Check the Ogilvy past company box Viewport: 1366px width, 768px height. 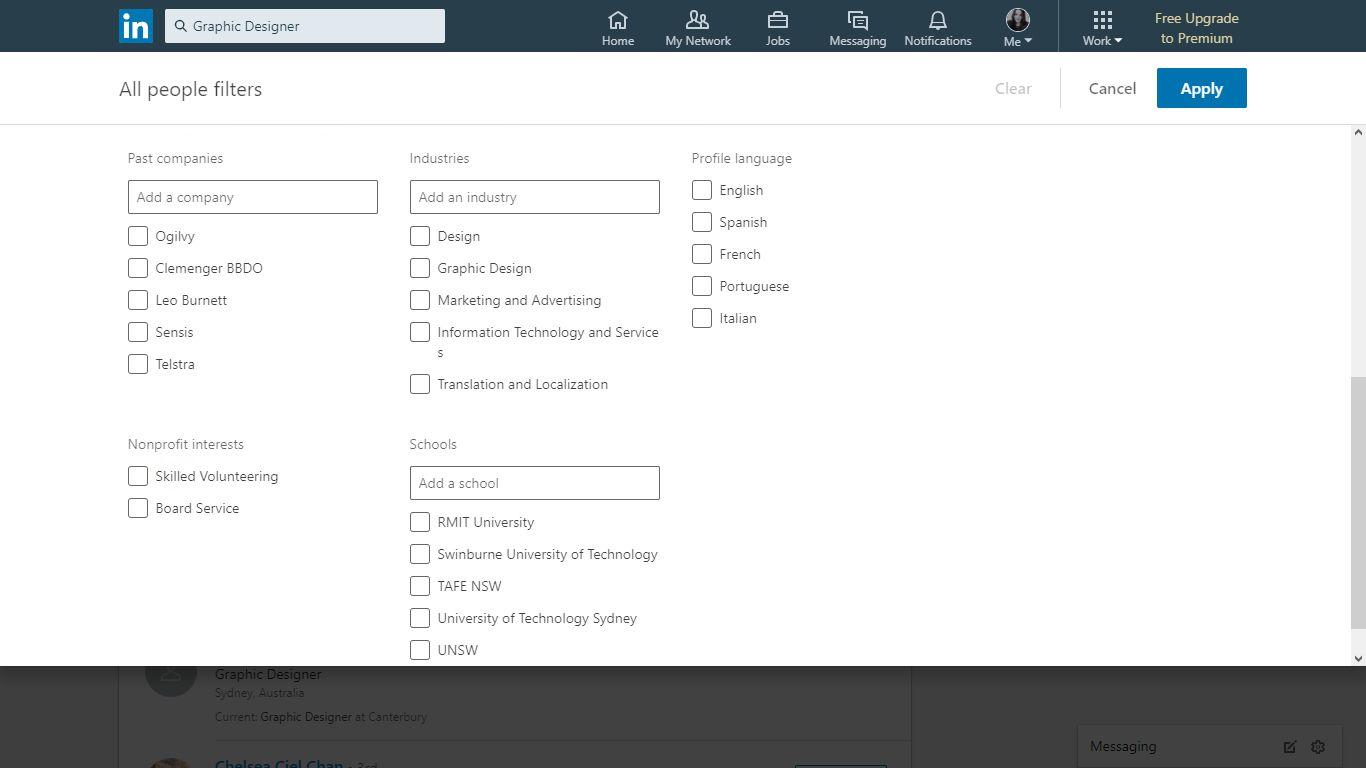[x=138, y=236]
